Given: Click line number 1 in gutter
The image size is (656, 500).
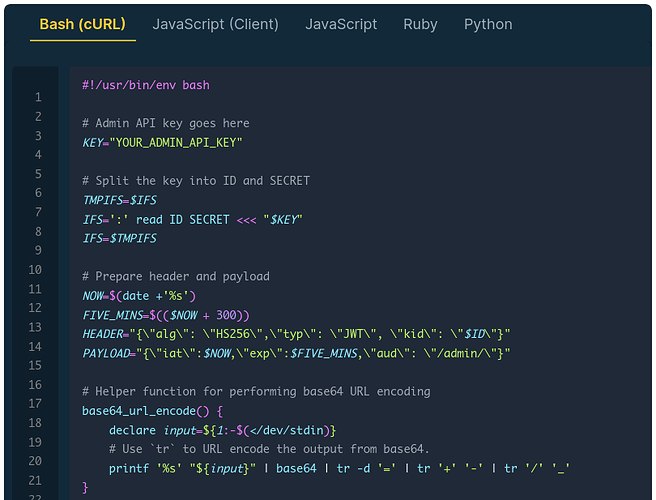Looking at the screenshot, I should tap(38, 97).
